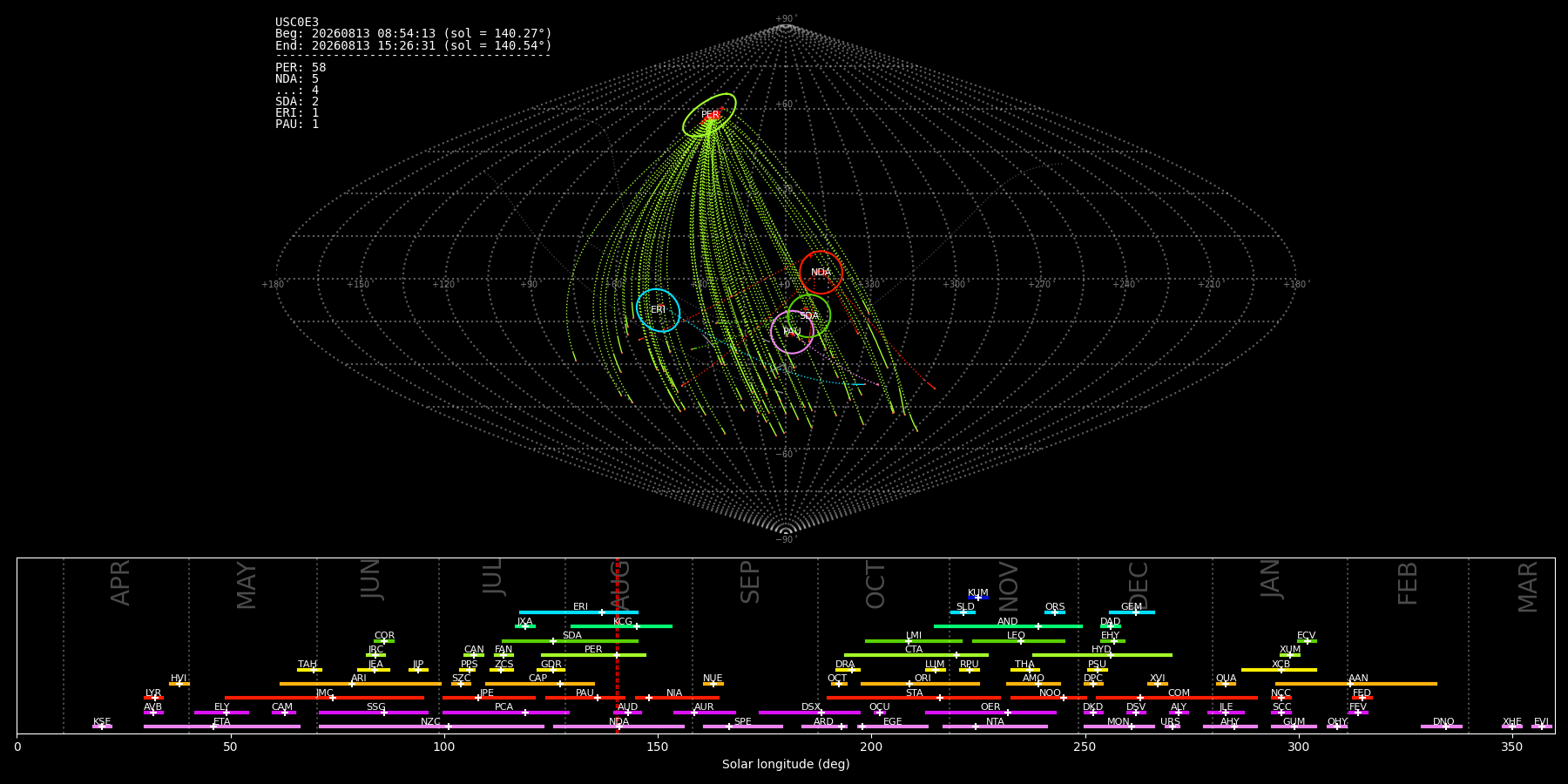Select the ORI shower bar in timeline
The width and height of the screenshot is (1568, 784).
pyautogui.click(x=920, y=684)
